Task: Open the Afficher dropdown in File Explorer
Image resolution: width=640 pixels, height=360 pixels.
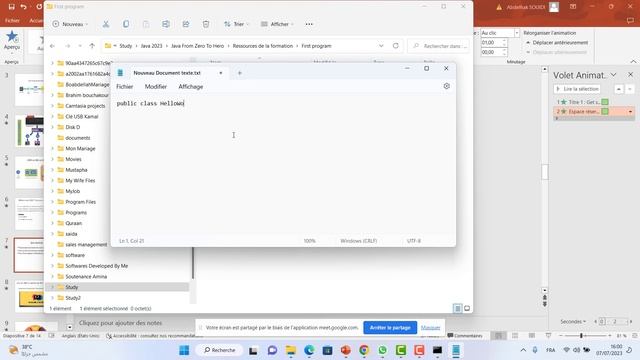Action: pos(277,24)
